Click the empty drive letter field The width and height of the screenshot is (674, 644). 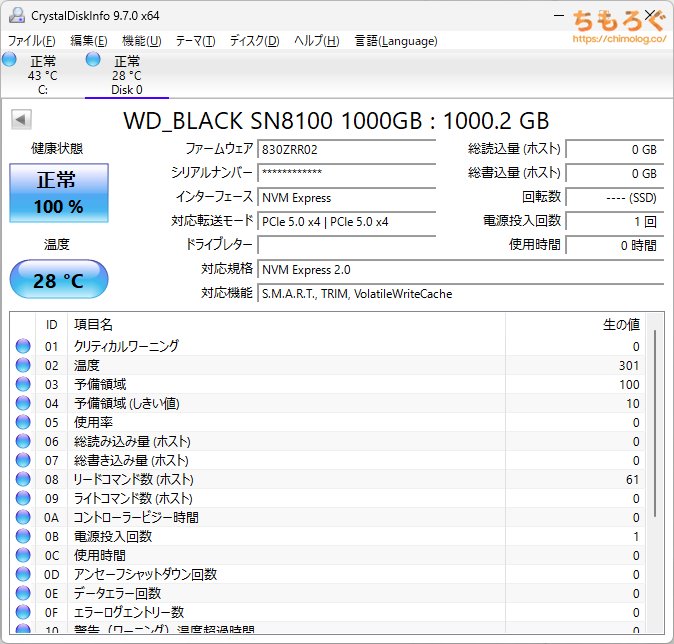pyautogui.click(x=346, y=245)
